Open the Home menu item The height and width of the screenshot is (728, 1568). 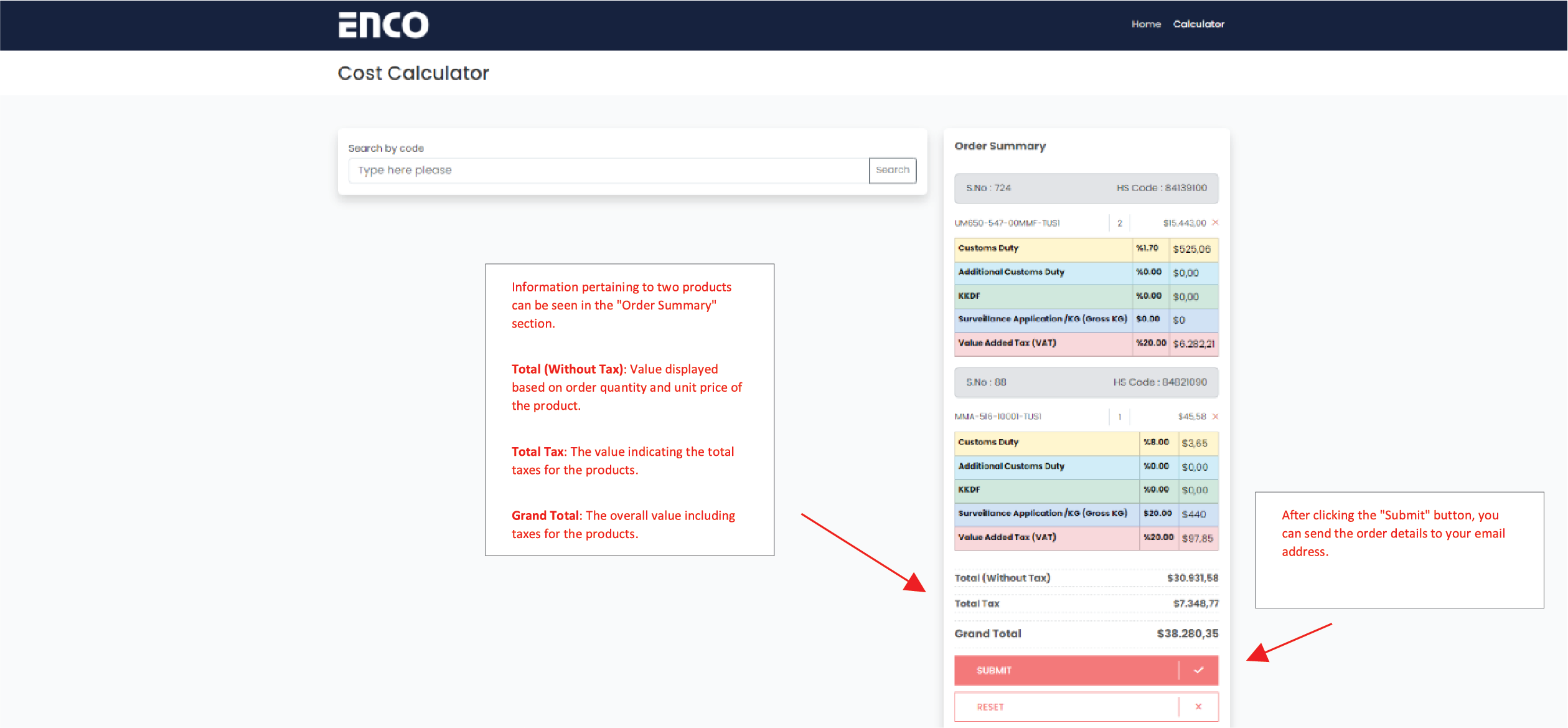[1146, 24]
